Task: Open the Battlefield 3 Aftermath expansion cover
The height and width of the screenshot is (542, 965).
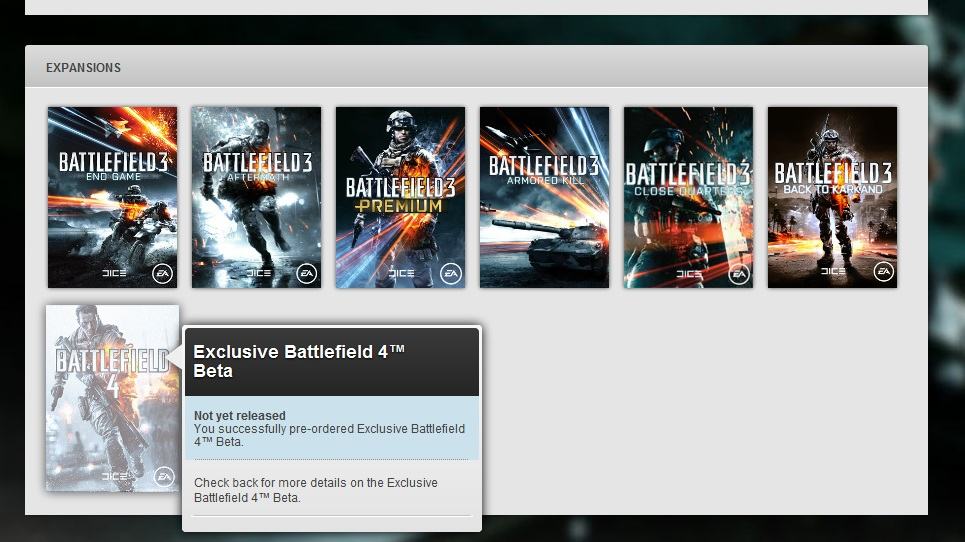Action: pyautogui.click(x=256, y=197)
